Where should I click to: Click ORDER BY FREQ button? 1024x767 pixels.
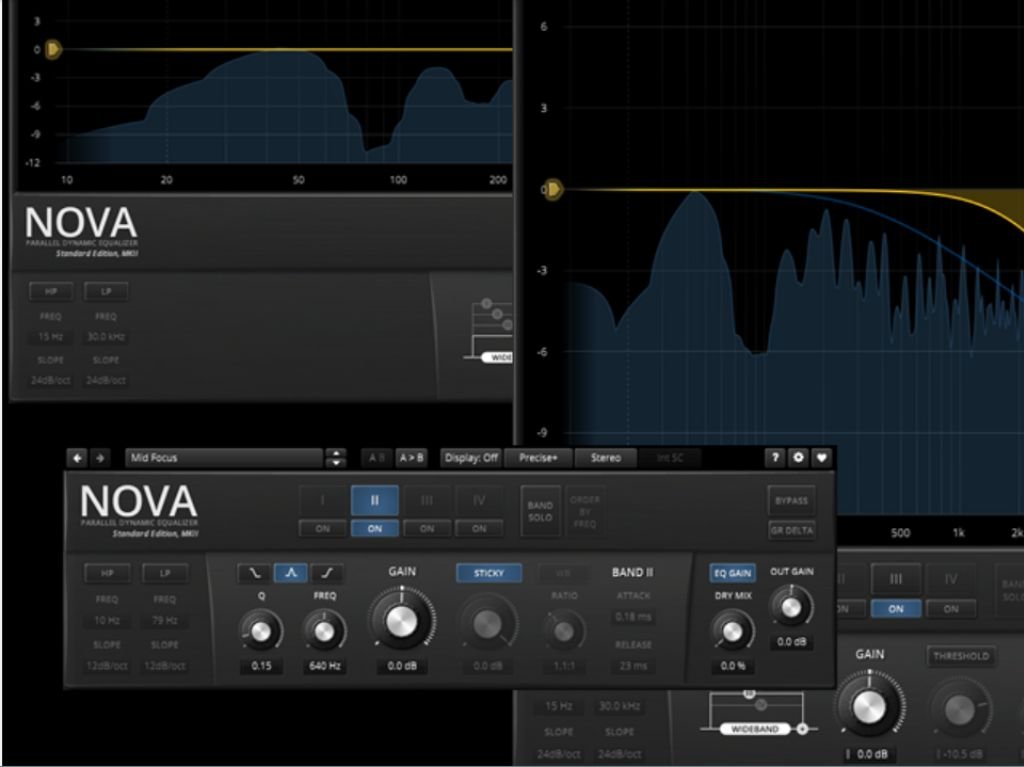[x=584, y=512]
